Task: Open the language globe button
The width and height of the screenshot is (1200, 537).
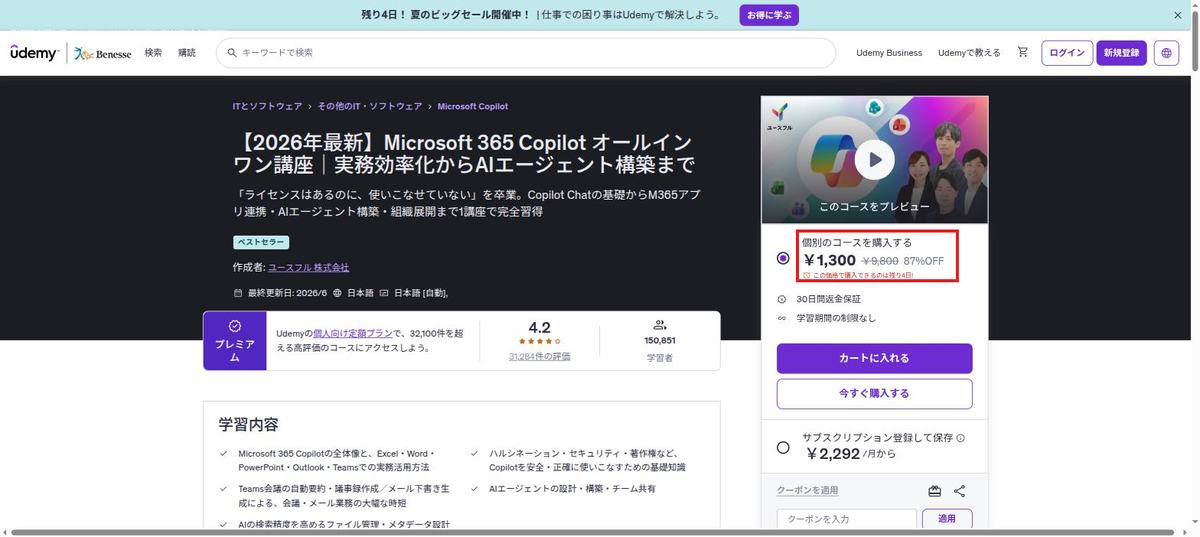Action: click(x=1166, y=53)
